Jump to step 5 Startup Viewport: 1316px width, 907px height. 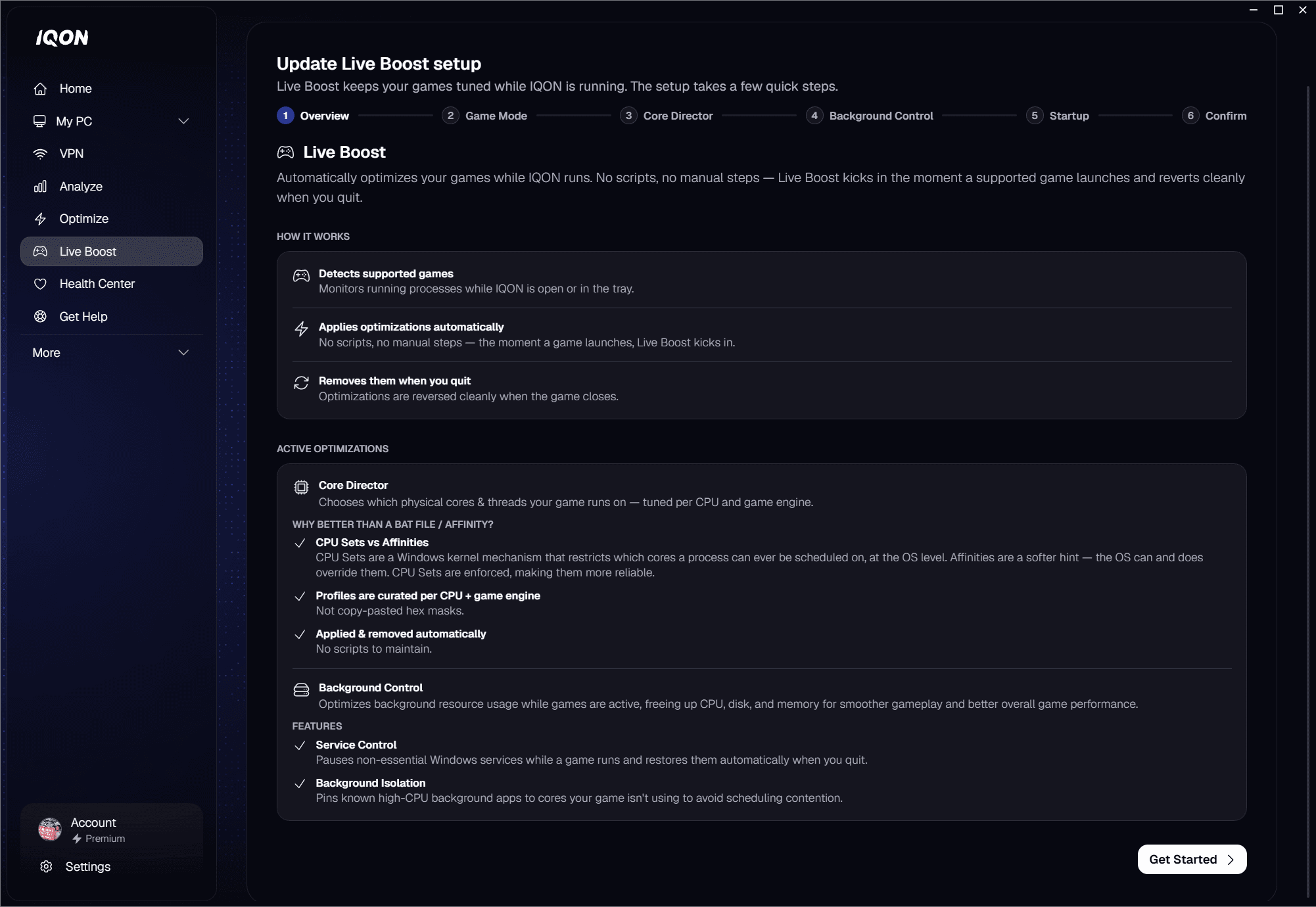(1058, 116)
